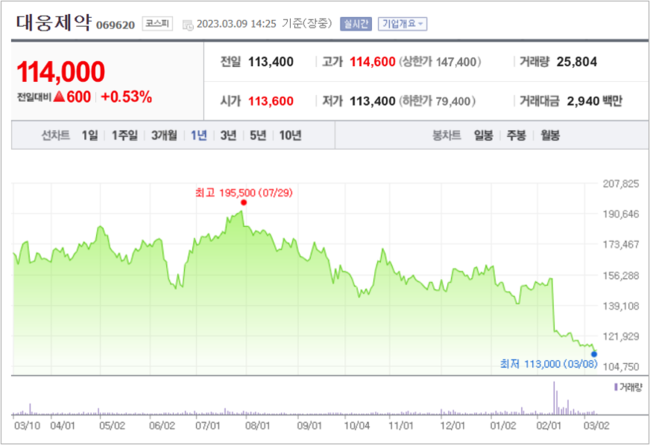Select the 1일 line chart period

90,135
